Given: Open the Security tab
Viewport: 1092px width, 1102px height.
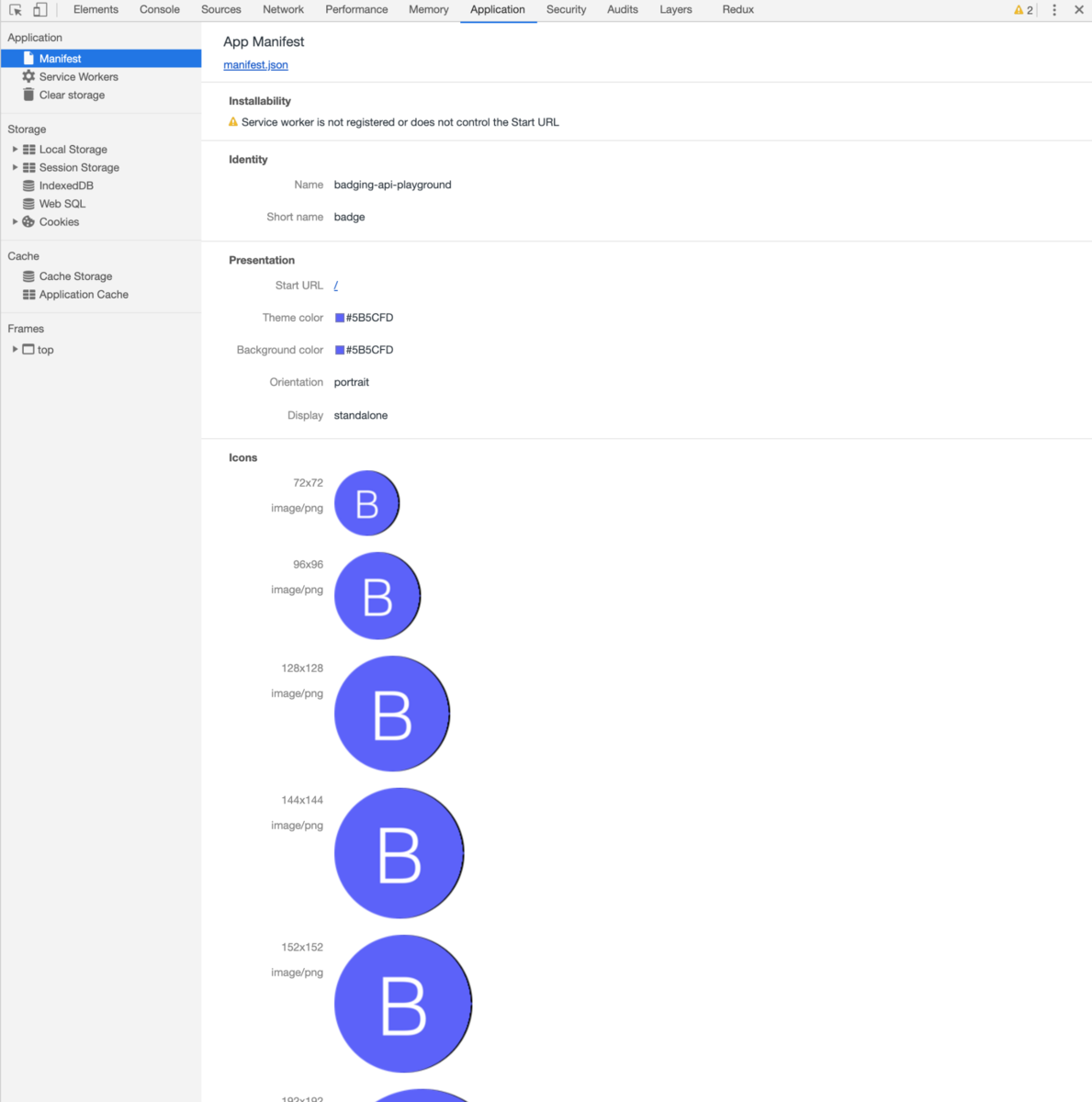Looking at the screenshot, I should [566, 10].
